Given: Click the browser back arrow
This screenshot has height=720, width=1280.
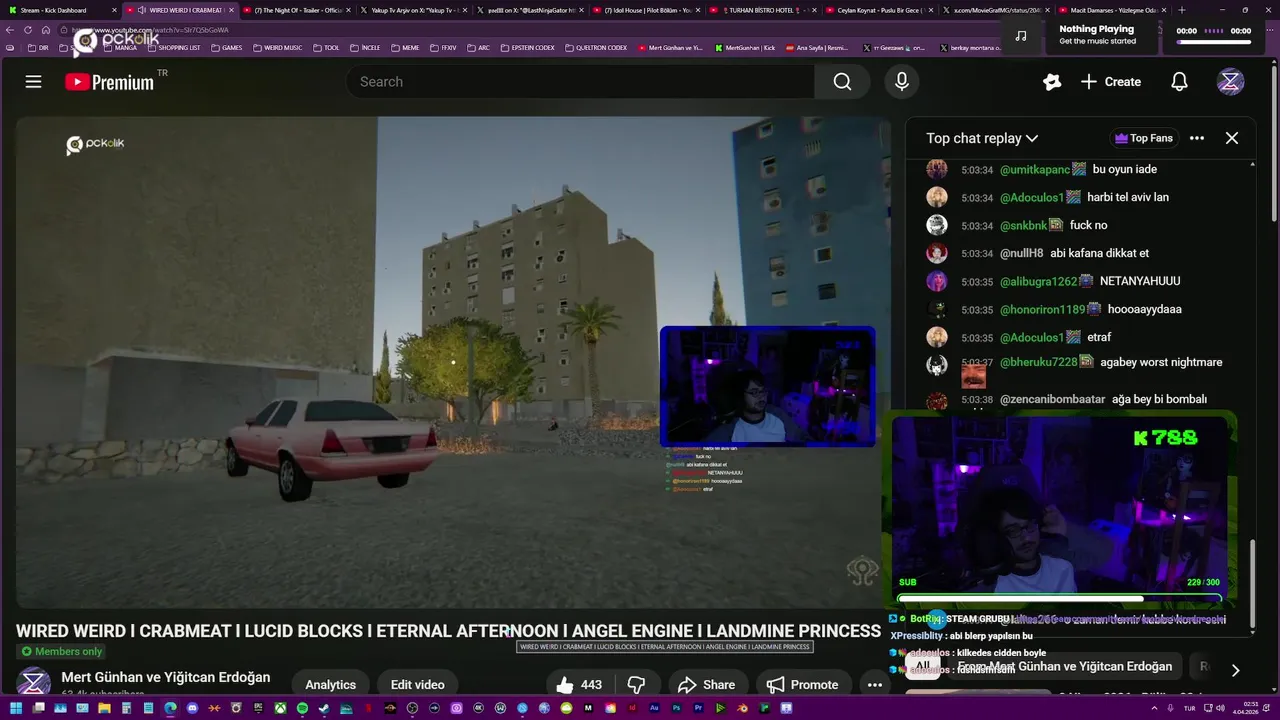Looking at the screenshot, I should pos(10,30).
